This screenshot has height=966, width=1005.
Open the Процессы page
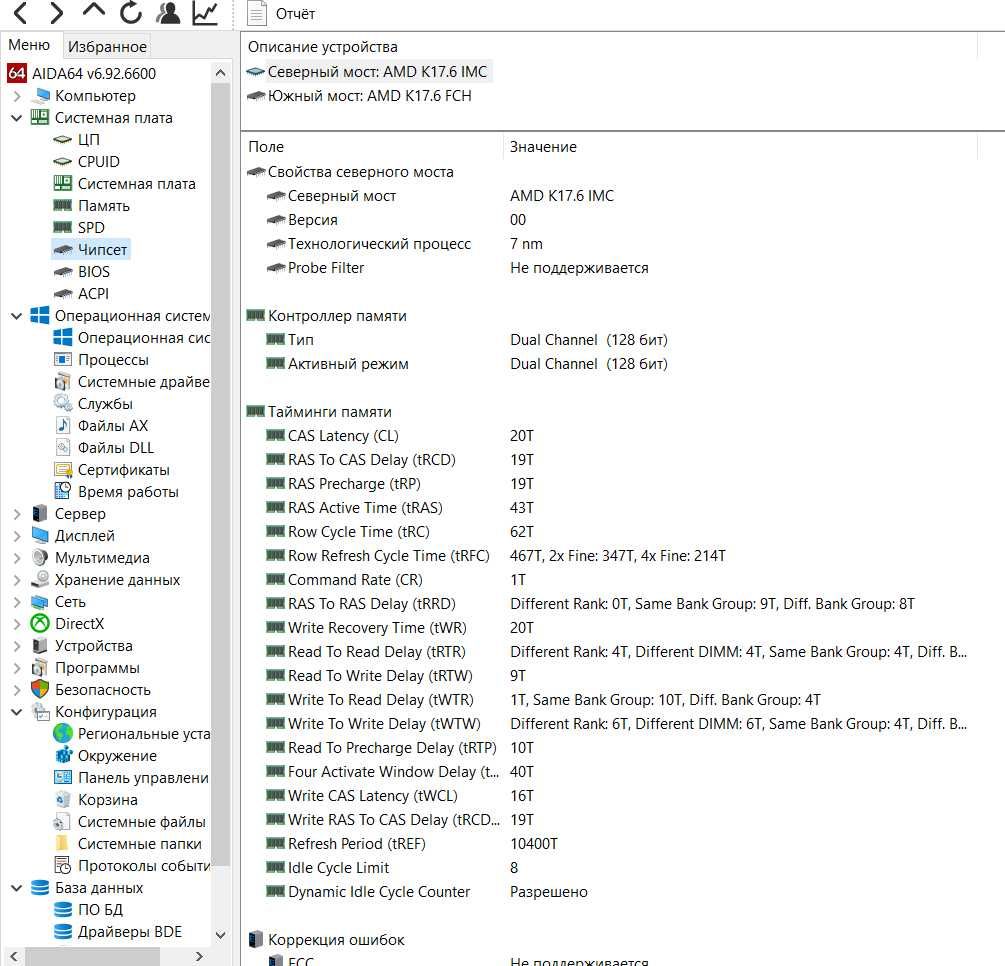[x=113, y=360]
